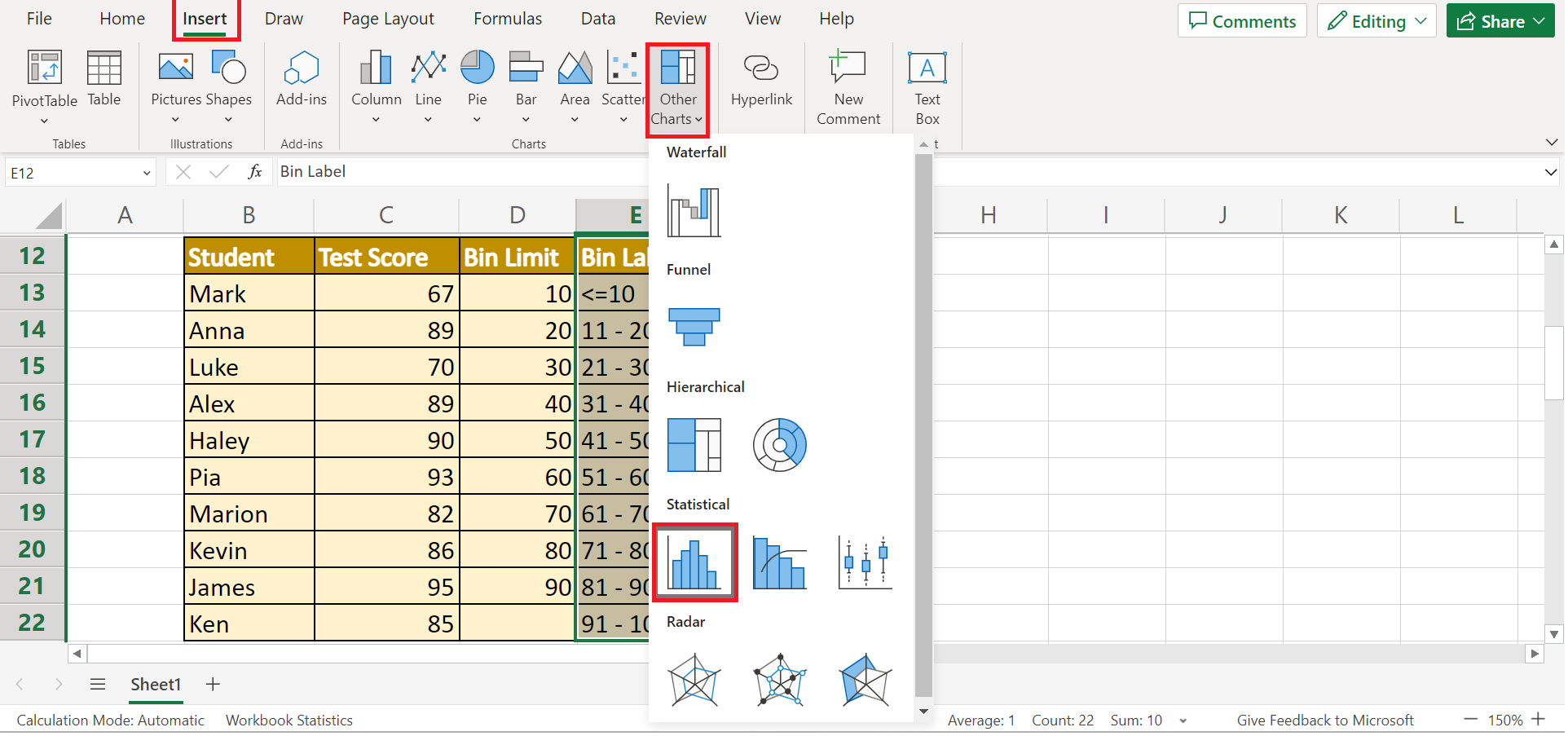Switch to the Formulas tab
Screen dimensions: 1568x736
pyautogui.click(x=508, y=19)
